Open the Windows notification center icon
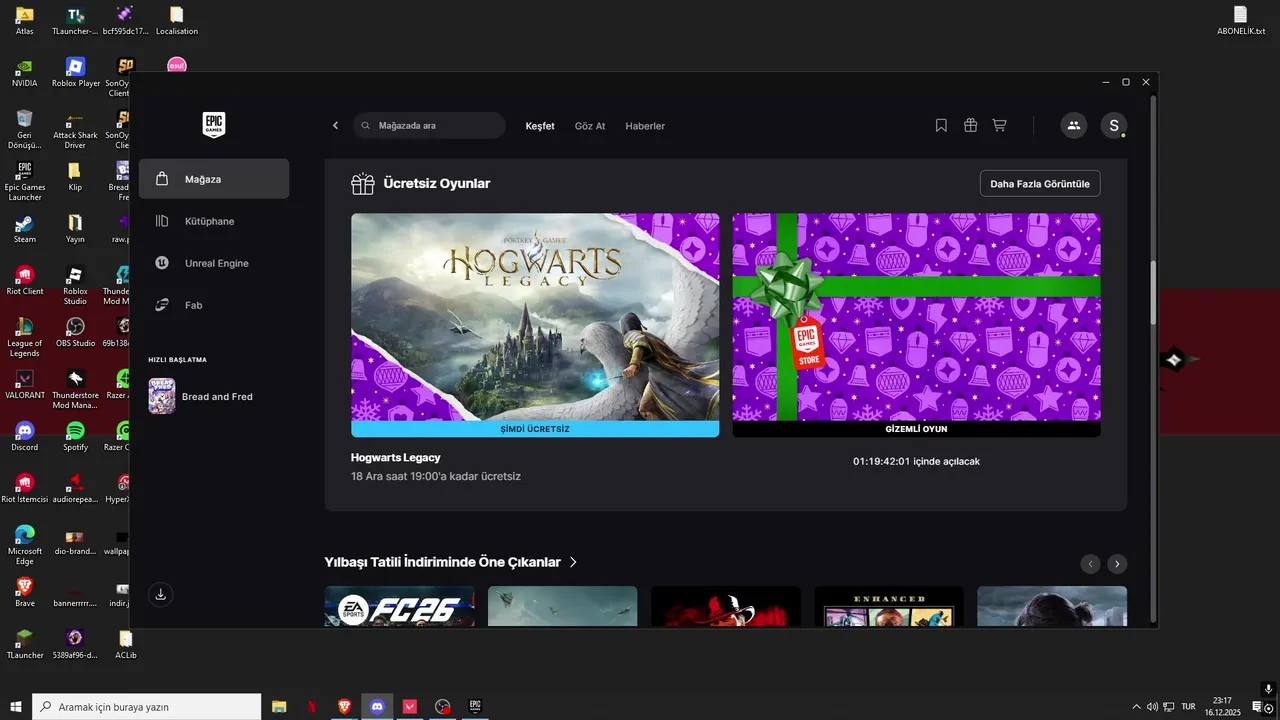 (x=1258, y=707)
